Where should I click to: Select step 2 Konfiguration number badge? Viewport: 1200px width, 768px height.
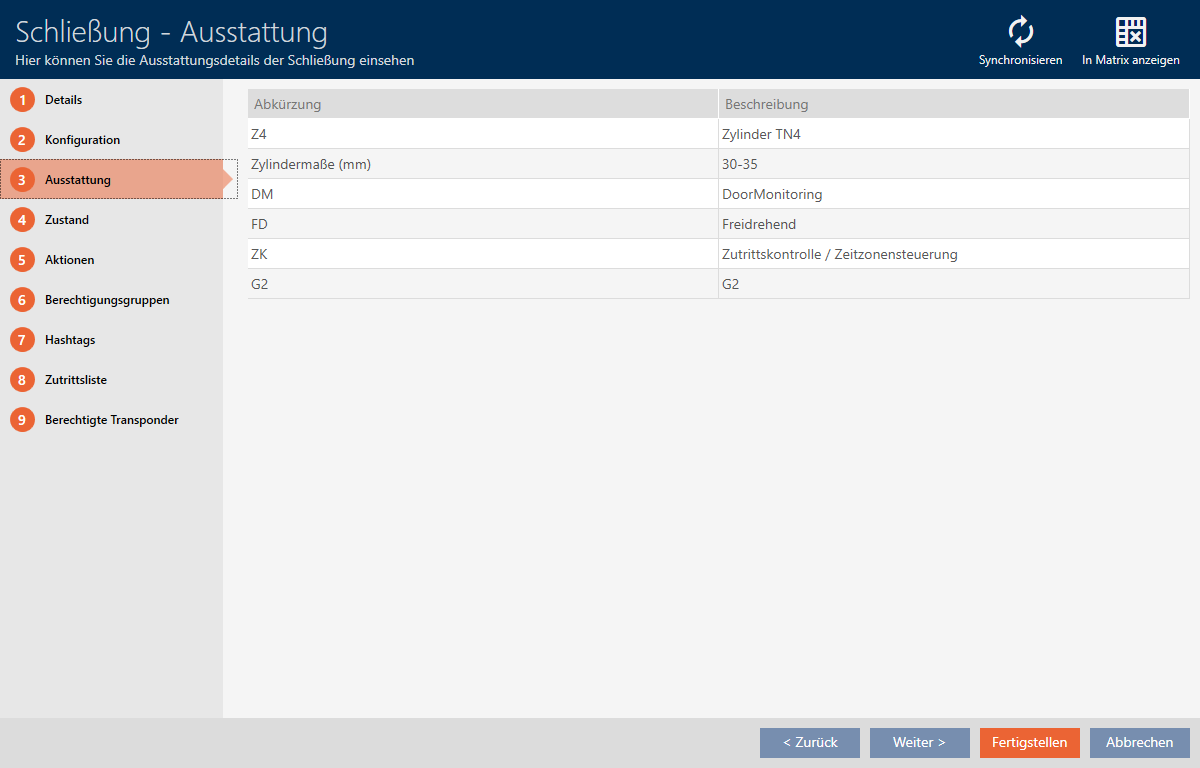22,140
